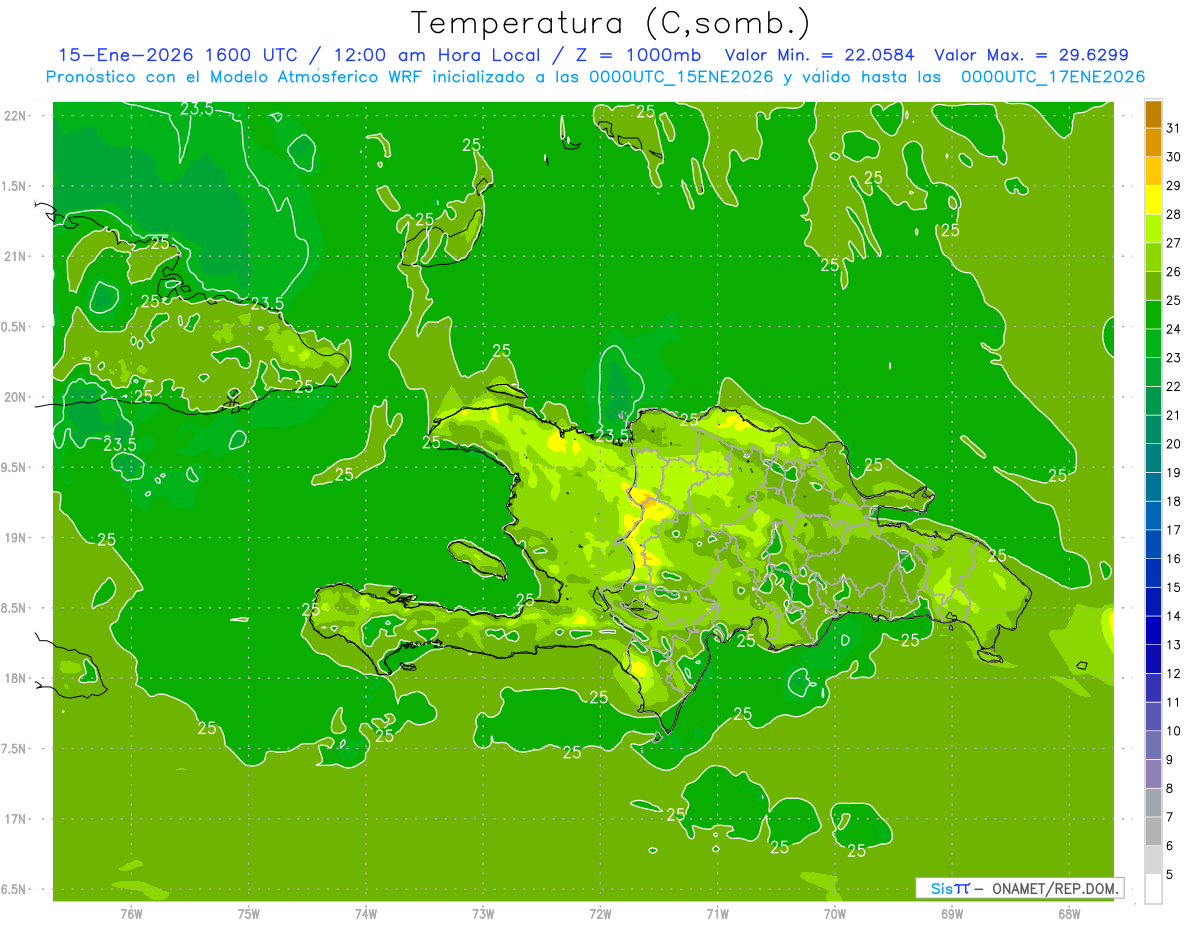Click the 70W longitude axis label
Screen dimensions: 1200x927
pyautogui.click(x=835, y=914)
